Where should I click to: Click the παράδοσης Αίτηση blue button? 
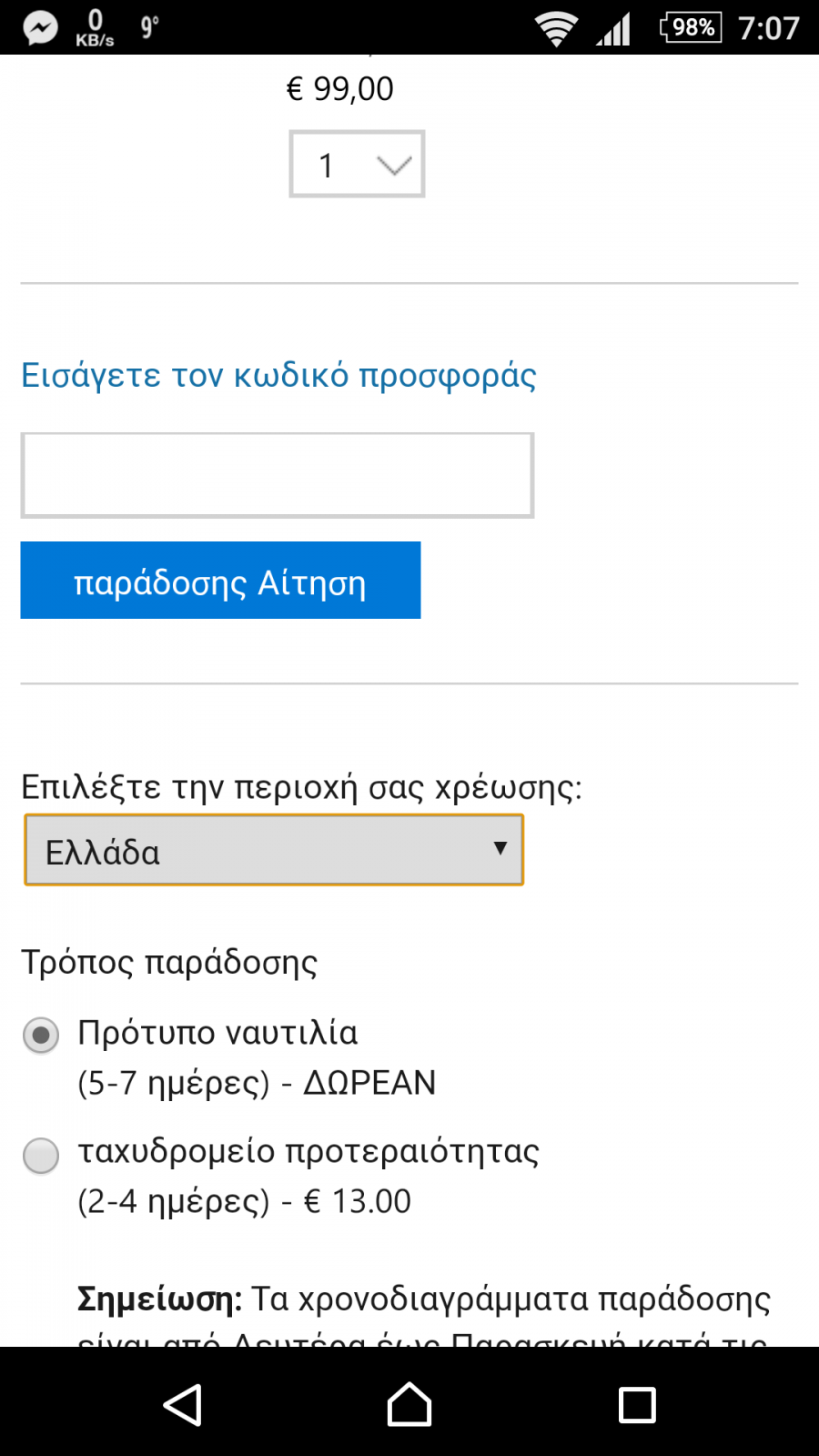220,581
